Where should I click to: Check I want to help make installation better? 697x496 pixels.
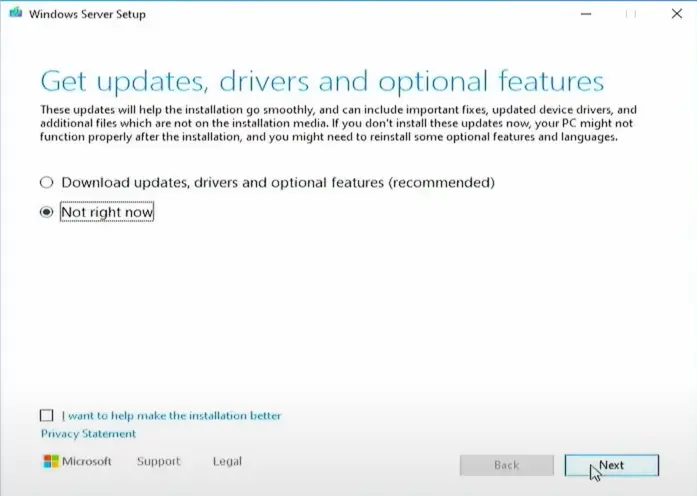(x=46, y=415)
